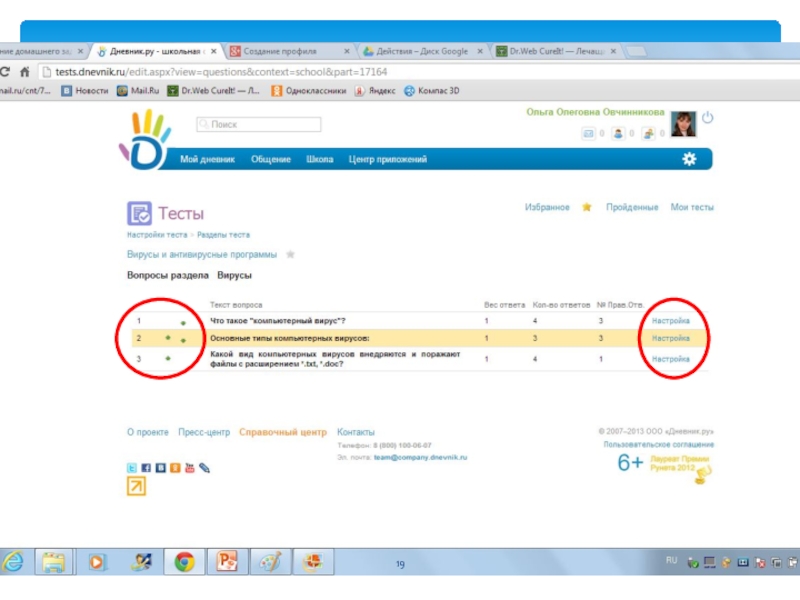The width and height of the screenshot is (800, 600).
Task: Click the move-up arrow in question 2 row
Action: 168,337
